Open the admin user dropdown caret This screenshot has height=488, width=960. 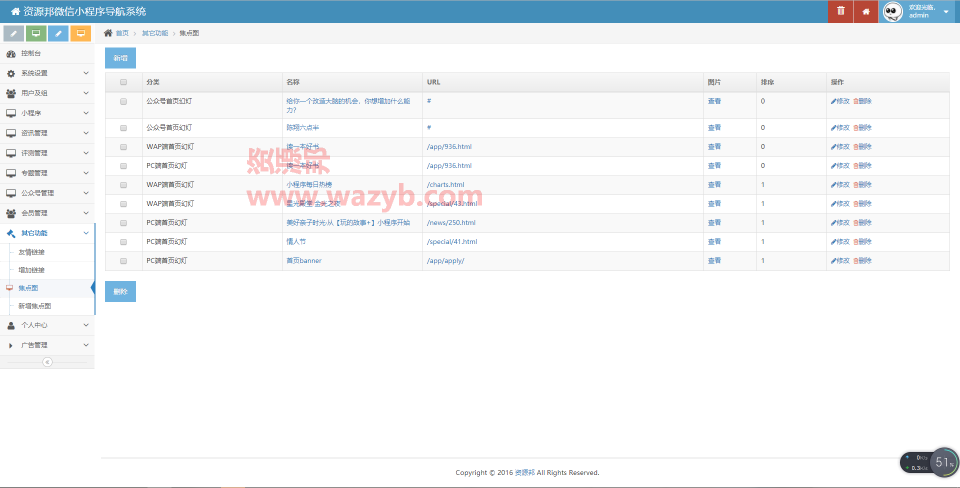(x=946, y=12)
